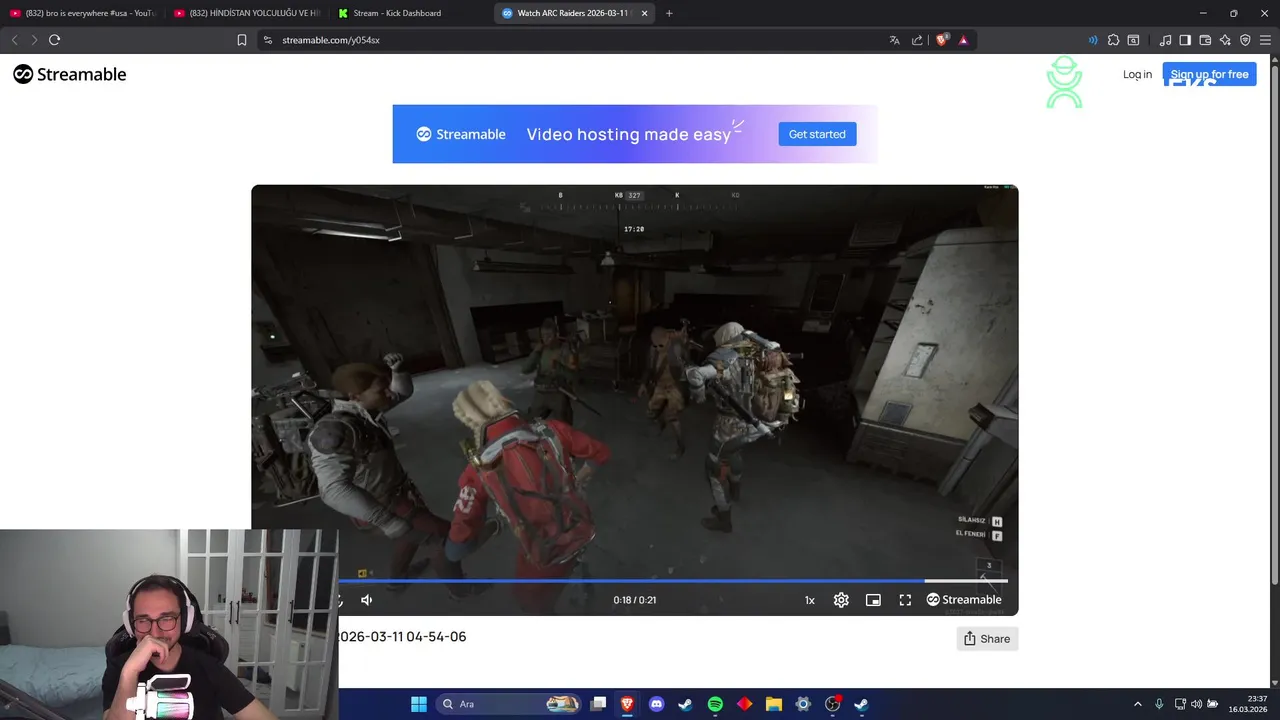Toggle the browser sidebar panel
The height and width of the screenshot is (720, 1280).
point(1185,40)
